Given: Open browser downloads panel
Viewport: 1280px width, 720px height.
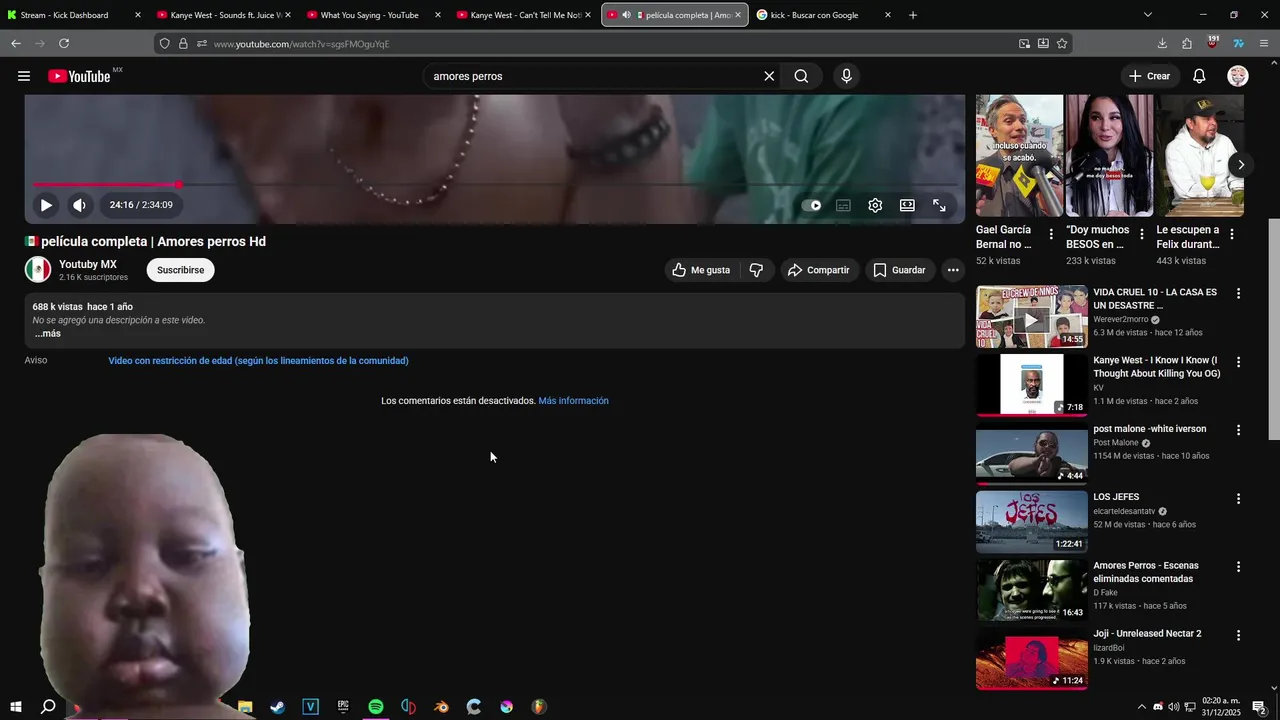Looking at the screenshot, I should point(1162,43).
